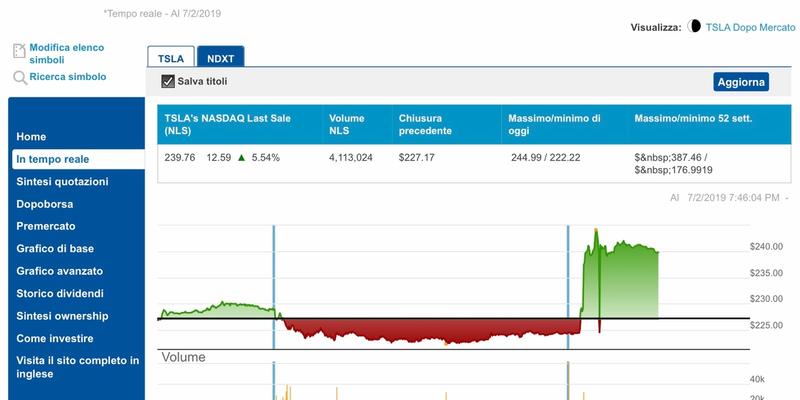This screenshot has height=400, width=800.
Task: Open the TSLA Dopo Mercato link
Action: pos(751,28)
